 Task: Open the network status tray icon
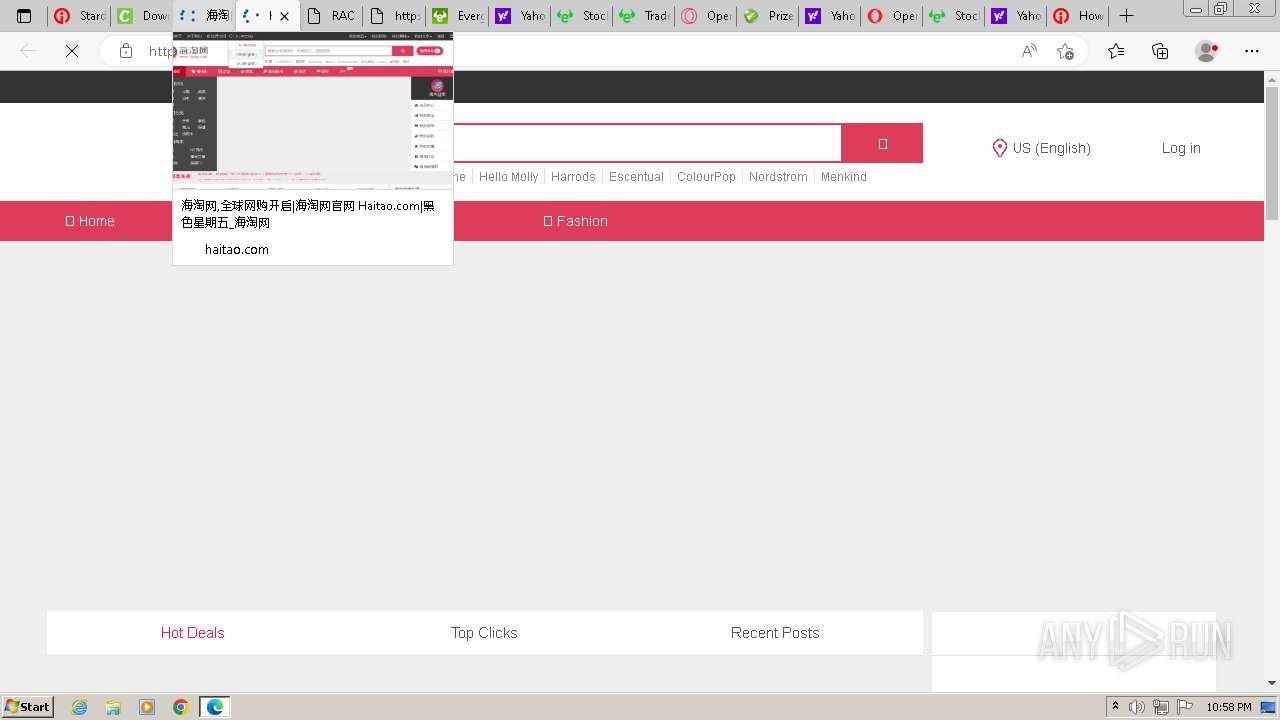[x=1161, y=707]
